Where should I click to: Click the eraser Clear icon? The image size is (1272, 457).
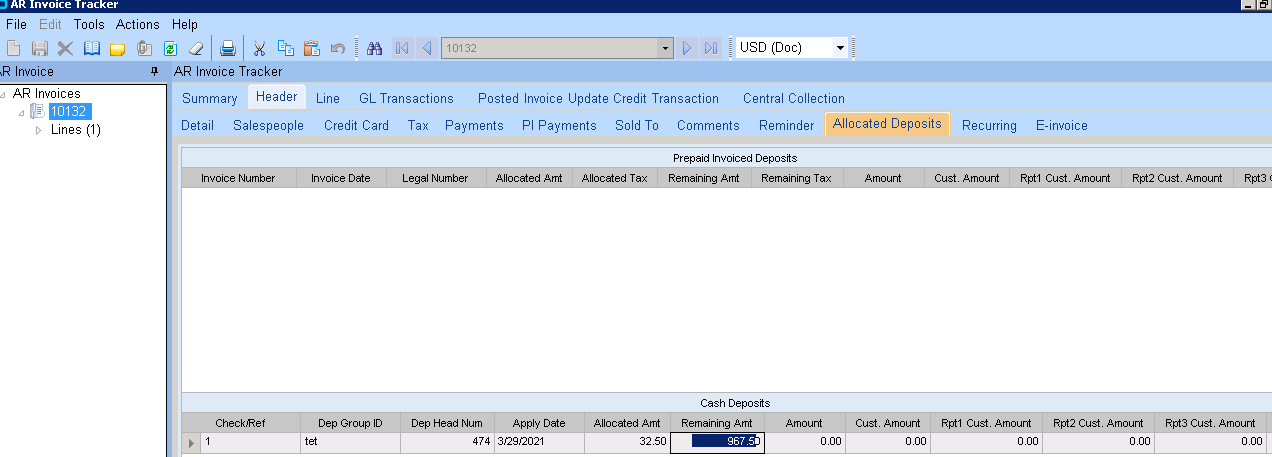point(196,48)
